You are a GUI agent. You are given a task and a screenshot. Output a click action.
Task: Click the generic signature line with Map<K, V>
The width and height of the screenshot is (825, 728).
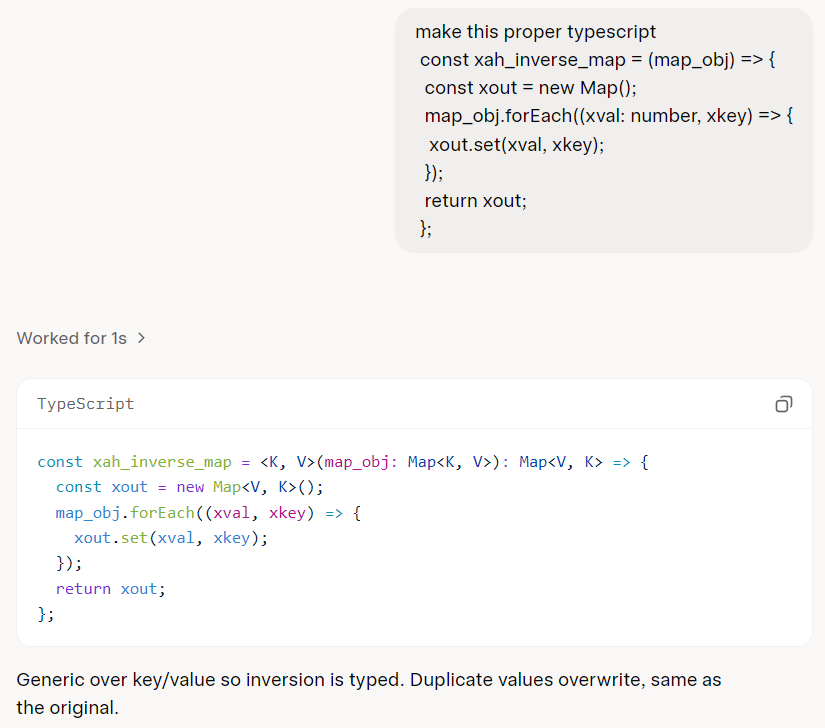[x=343, y=462]
